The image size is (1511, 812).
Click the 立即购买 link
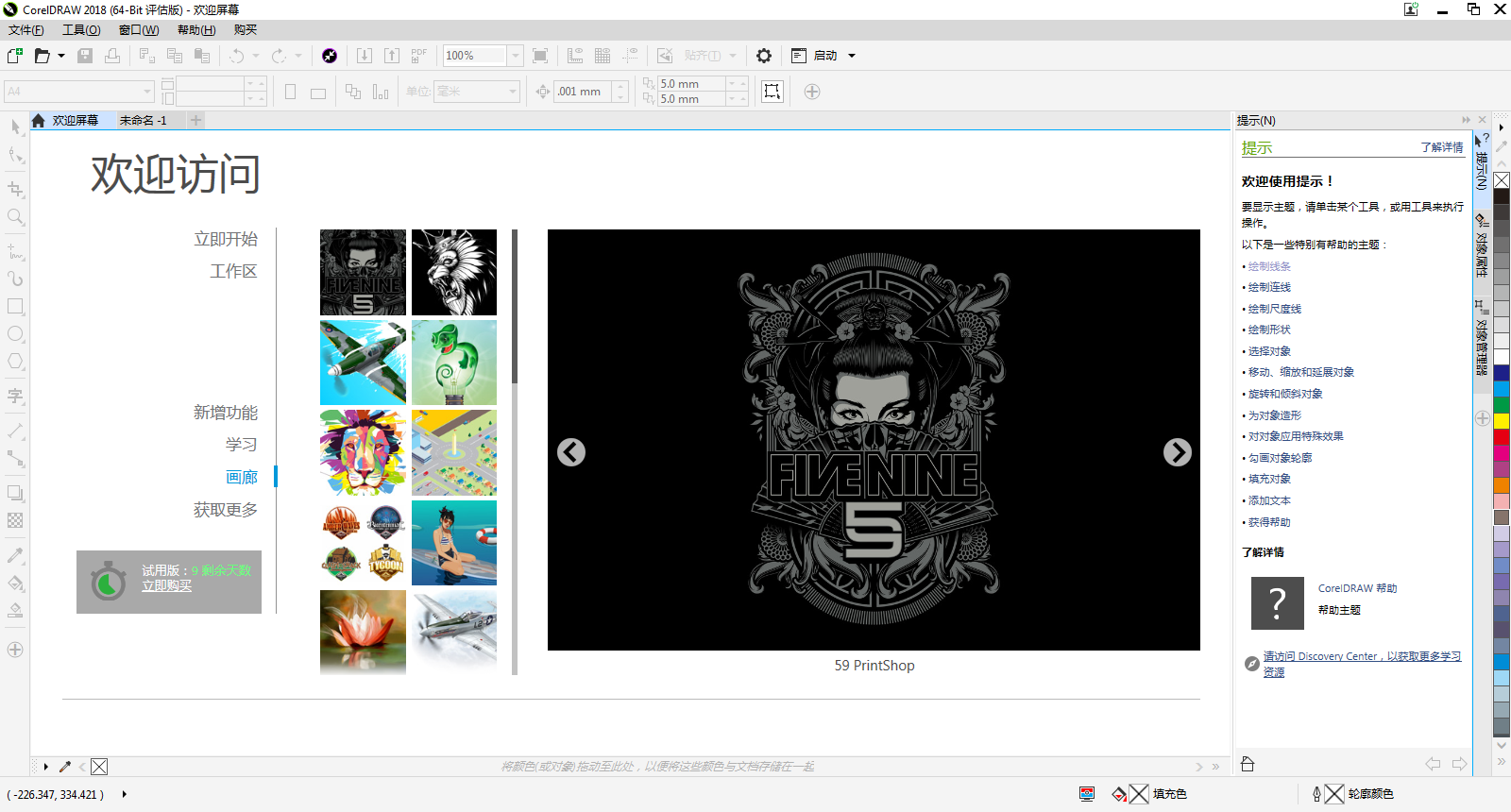click(166, 586)
